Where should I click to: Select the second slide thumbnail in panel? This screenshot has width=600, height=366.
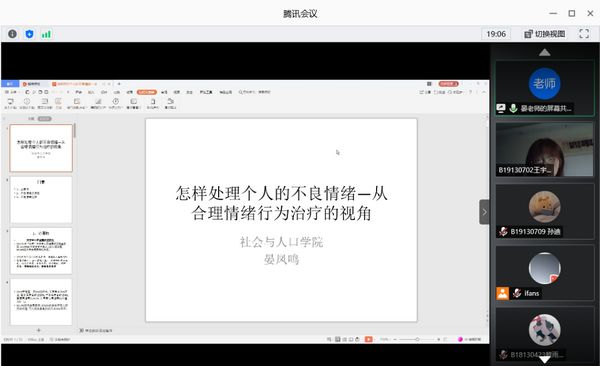click(41, 199)
